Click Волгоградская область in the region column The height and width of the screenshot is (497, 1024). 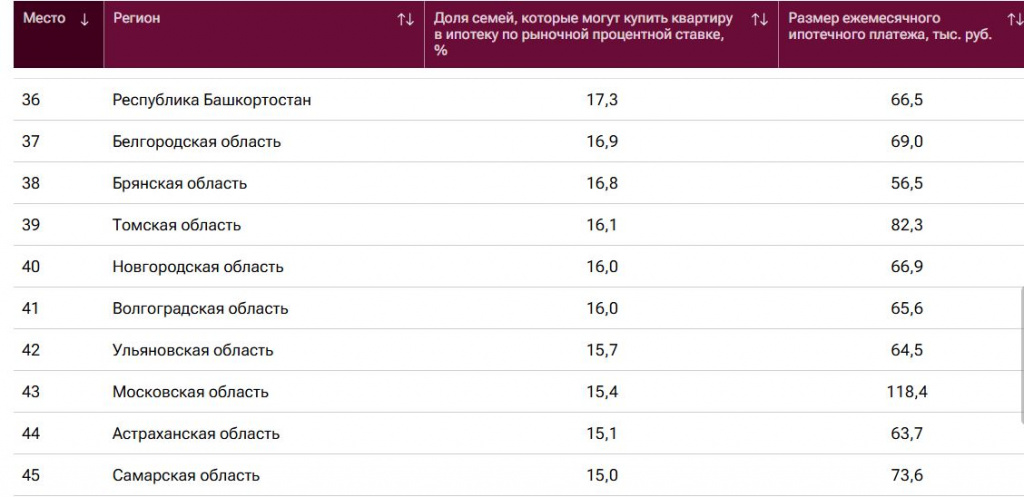(201, 309)
